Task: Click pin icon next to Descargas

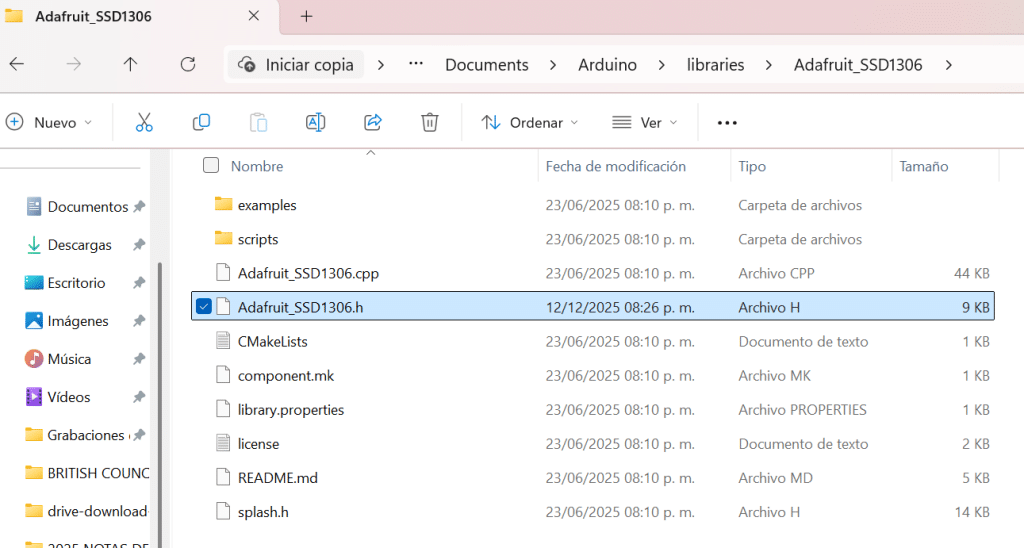Action: point(138,245)
